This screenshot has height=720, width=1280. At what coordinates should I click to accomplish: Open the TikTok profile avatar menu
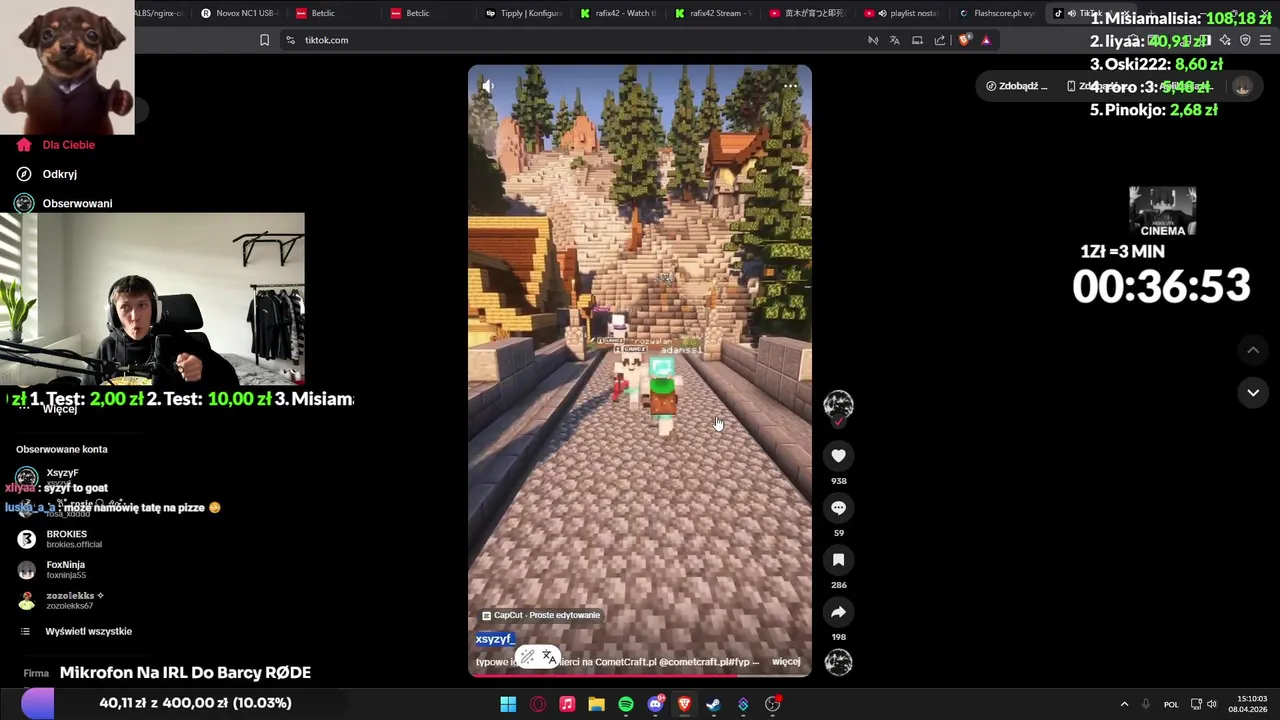pos(1242,86)
